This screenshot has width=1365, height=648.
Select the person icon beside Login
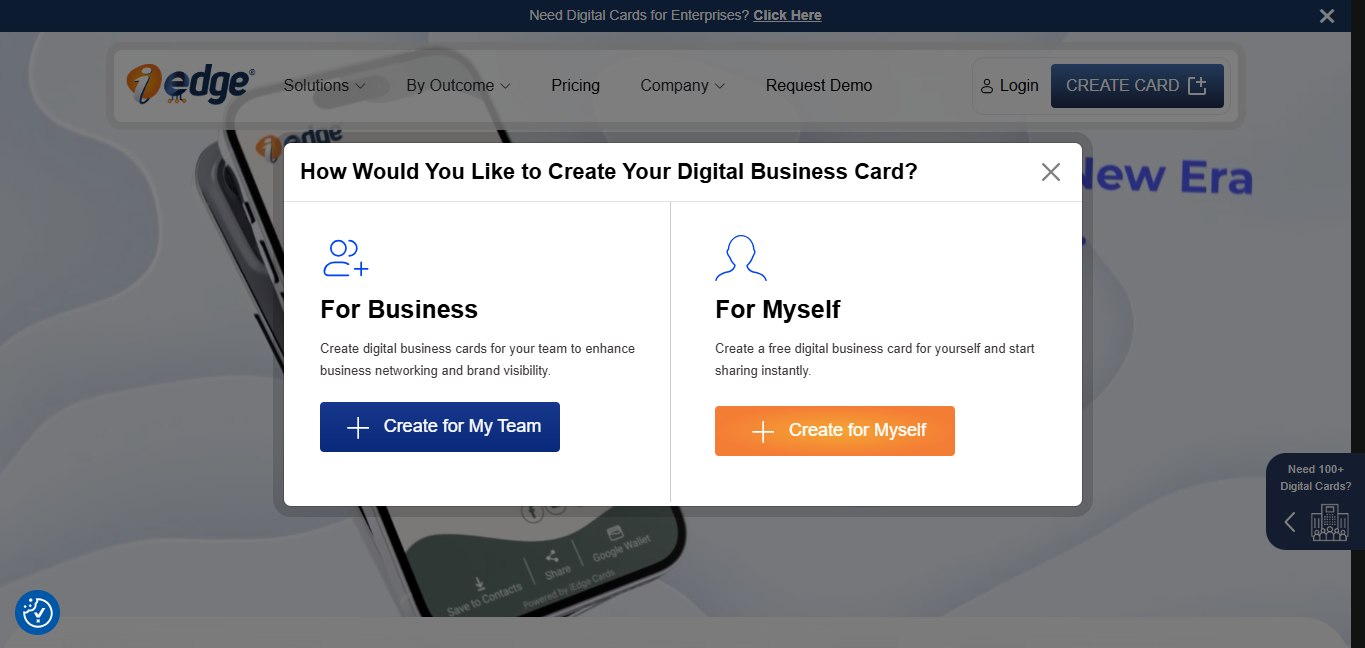[988, 85]
